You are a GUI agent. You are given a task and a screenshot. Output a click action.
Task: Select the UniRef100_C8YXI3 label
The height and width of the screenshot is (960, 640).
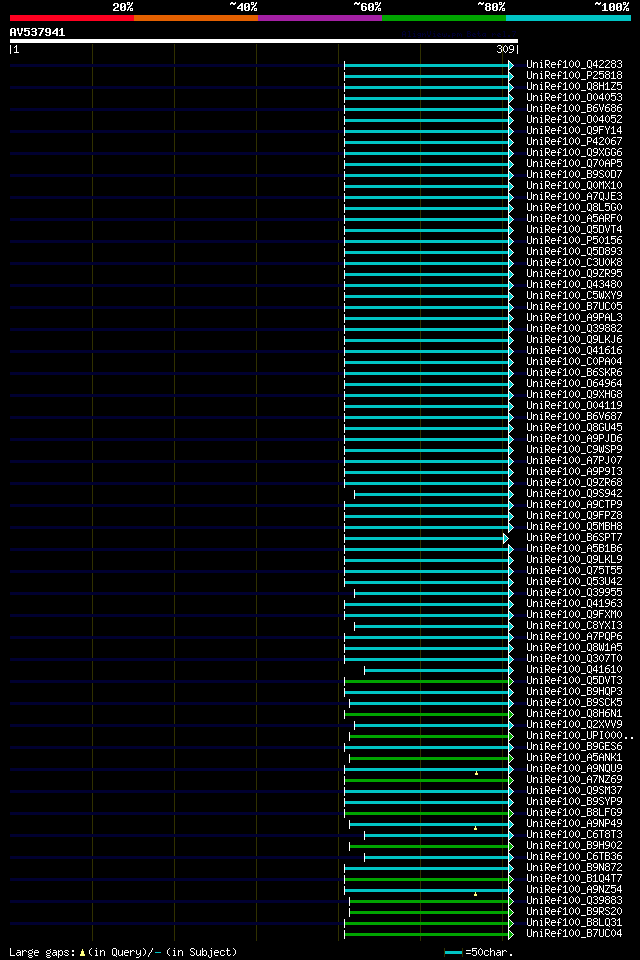(574, 626)
